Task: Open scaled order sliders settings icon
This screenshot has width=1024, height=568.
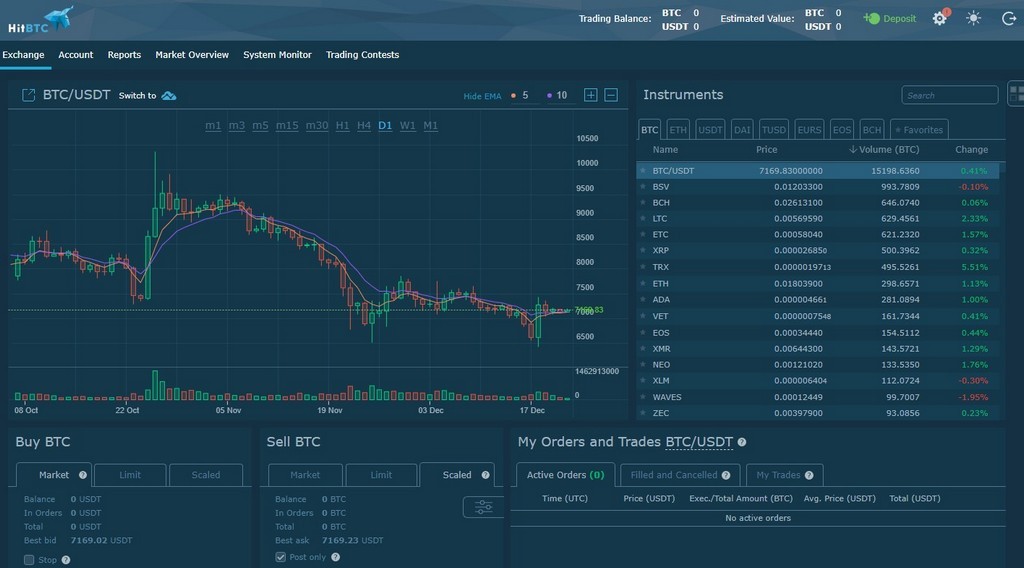Action: (x=484, y=507)
